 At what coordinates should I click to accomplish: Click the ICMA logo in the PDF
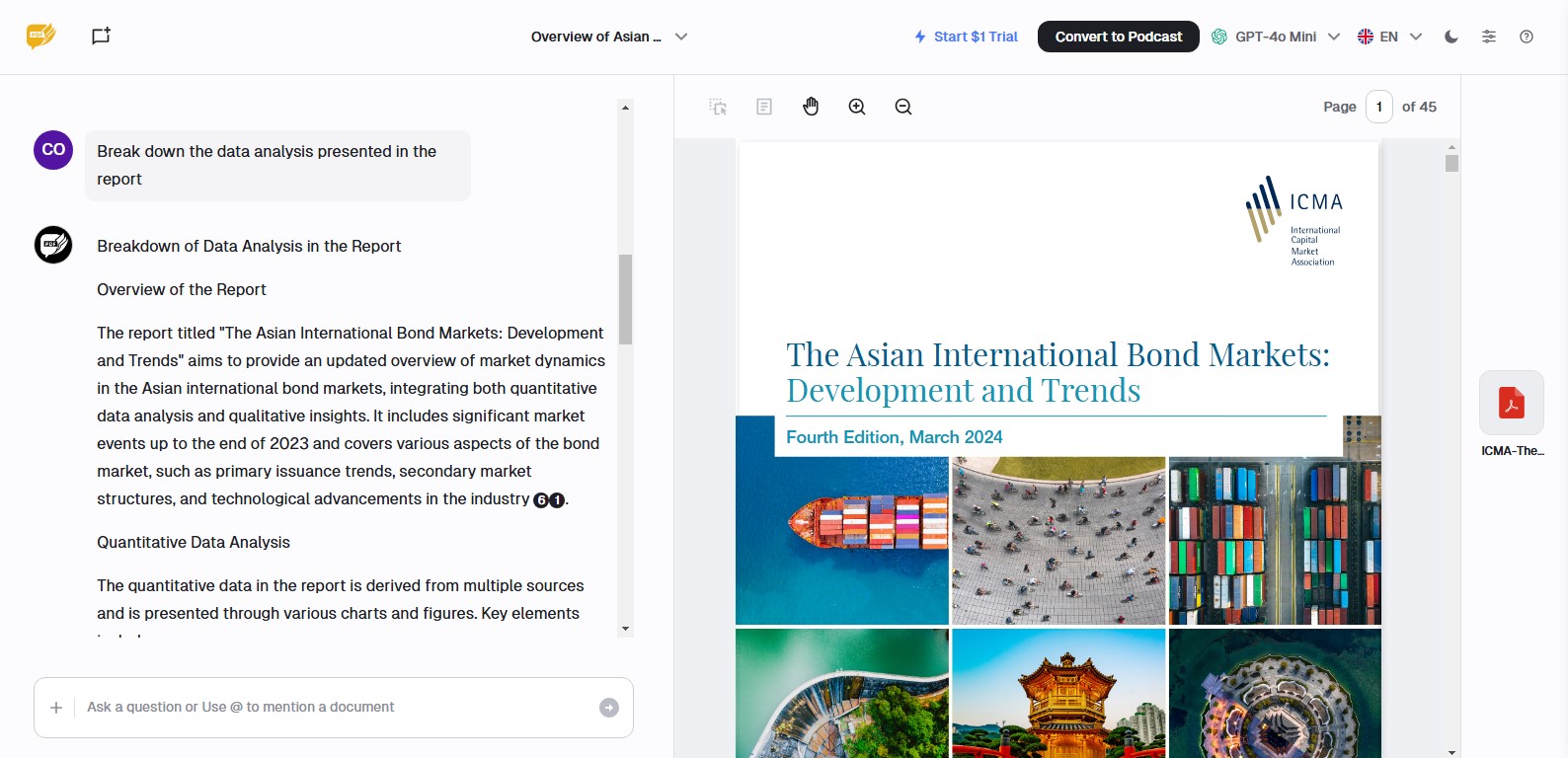1294,221
